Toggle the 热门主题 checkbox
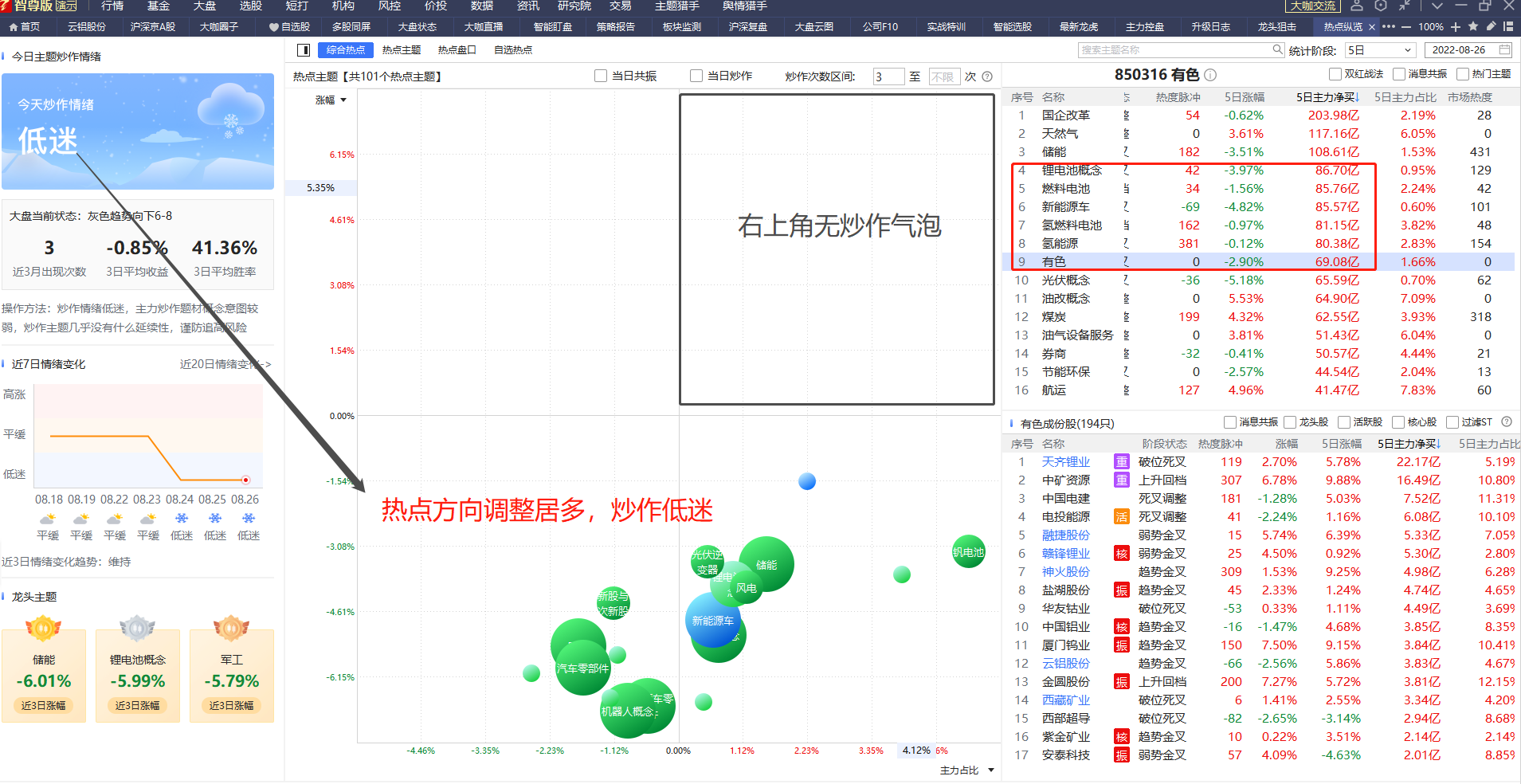This screenshot has height=784, width=1521. 1463,74
